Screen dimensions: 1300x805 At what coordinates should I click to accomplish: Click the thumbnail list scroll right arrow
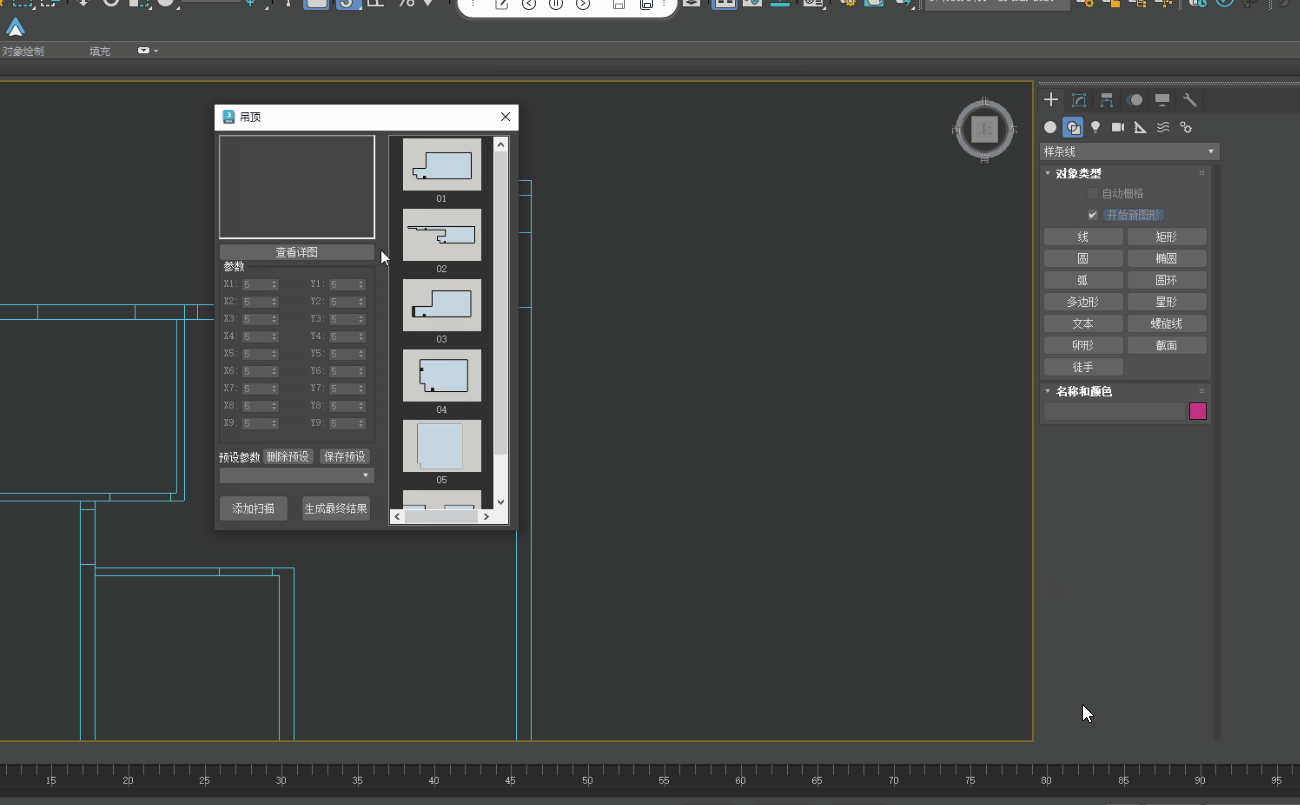(486, 517)
